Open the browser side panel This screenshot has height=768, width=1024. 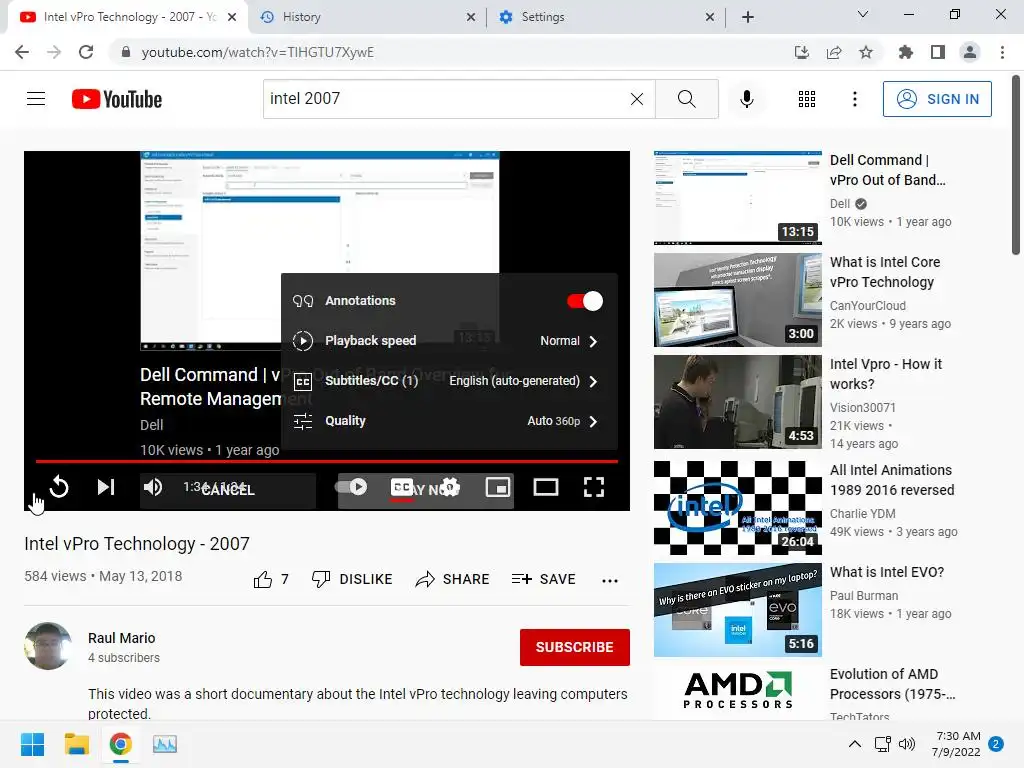(937, 52)
